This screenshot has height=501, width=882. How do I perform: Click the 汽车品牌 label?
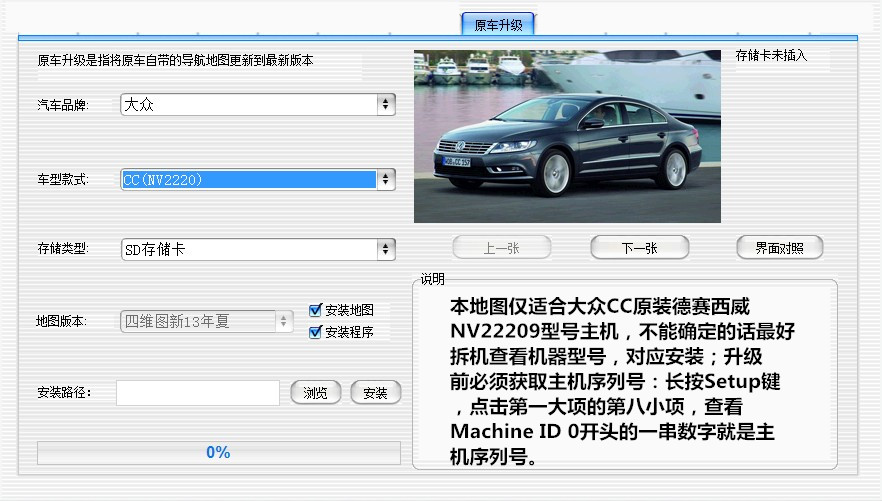(63, 105)
